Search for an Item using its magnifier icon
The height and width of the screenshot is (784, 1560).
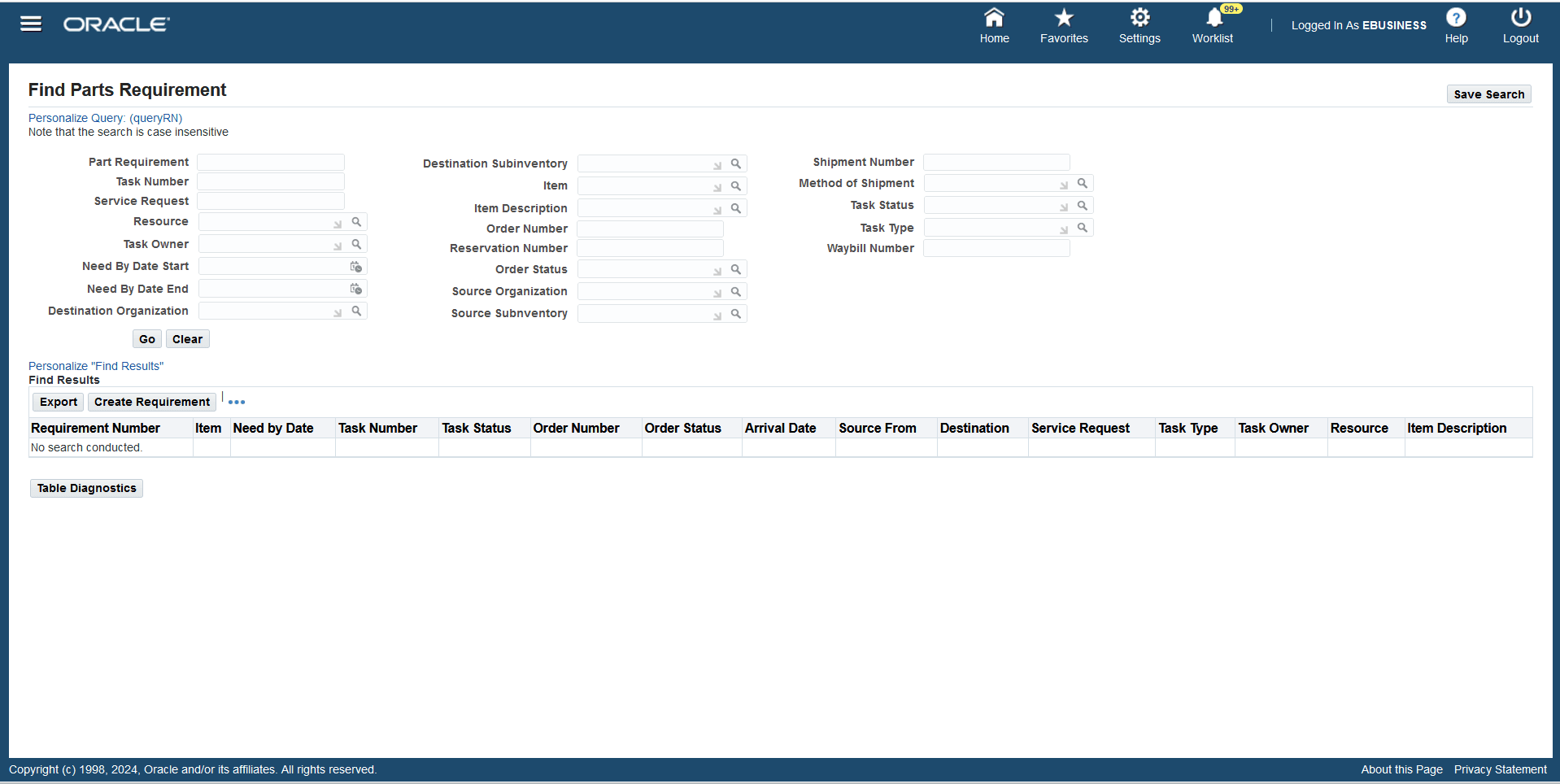736,185
